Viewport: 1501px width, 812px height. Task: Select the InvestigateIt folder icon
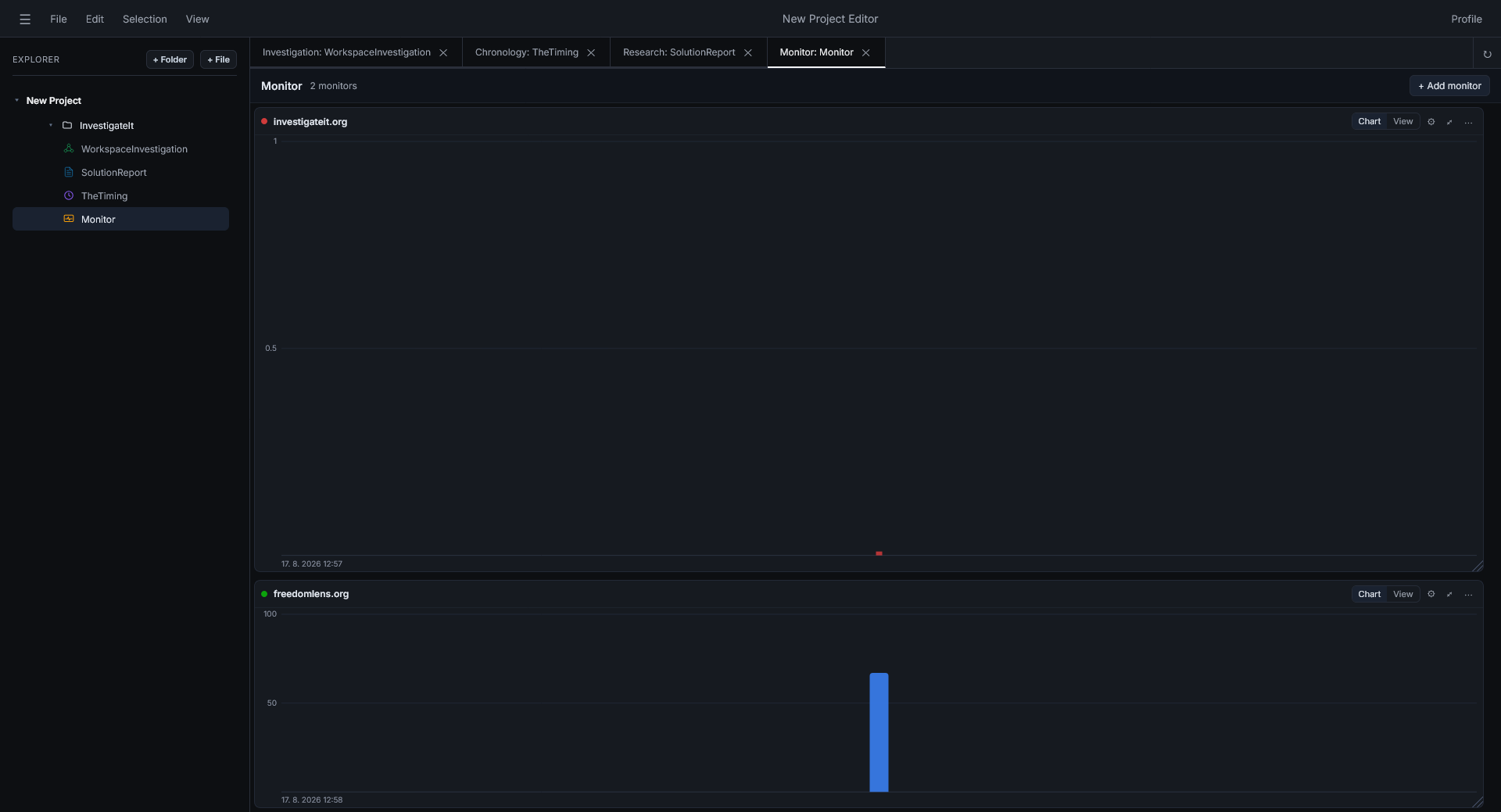(67, 125)
